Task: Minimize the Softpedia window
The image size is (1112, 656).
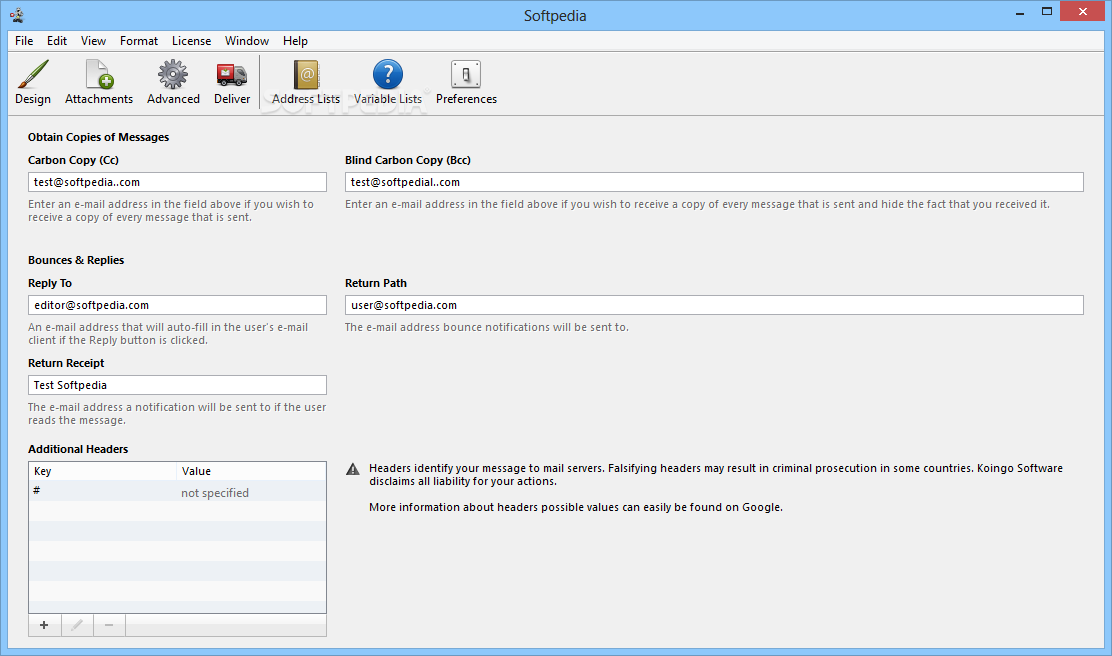Action: point(1020,12)
